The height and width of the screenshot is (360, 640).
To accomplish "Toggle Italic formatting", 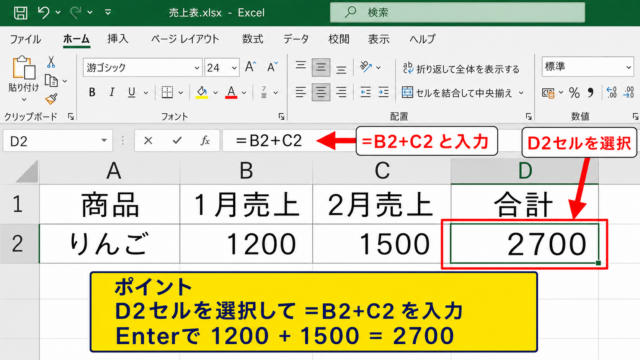I will [111, 93].
